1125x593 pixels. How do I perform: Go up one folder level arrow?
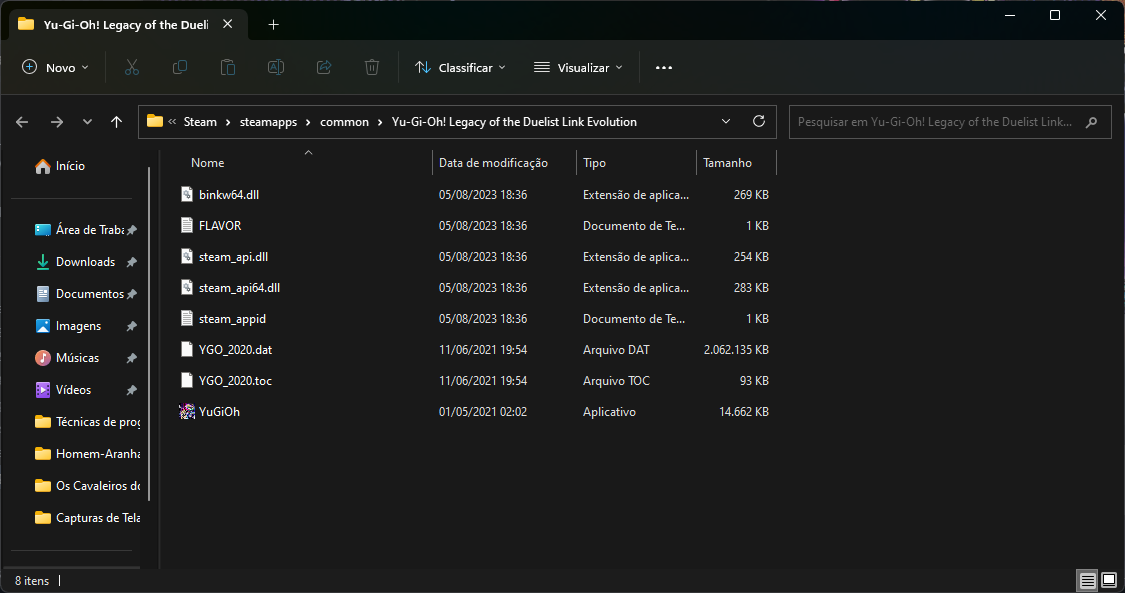click(x=116, y=122)
